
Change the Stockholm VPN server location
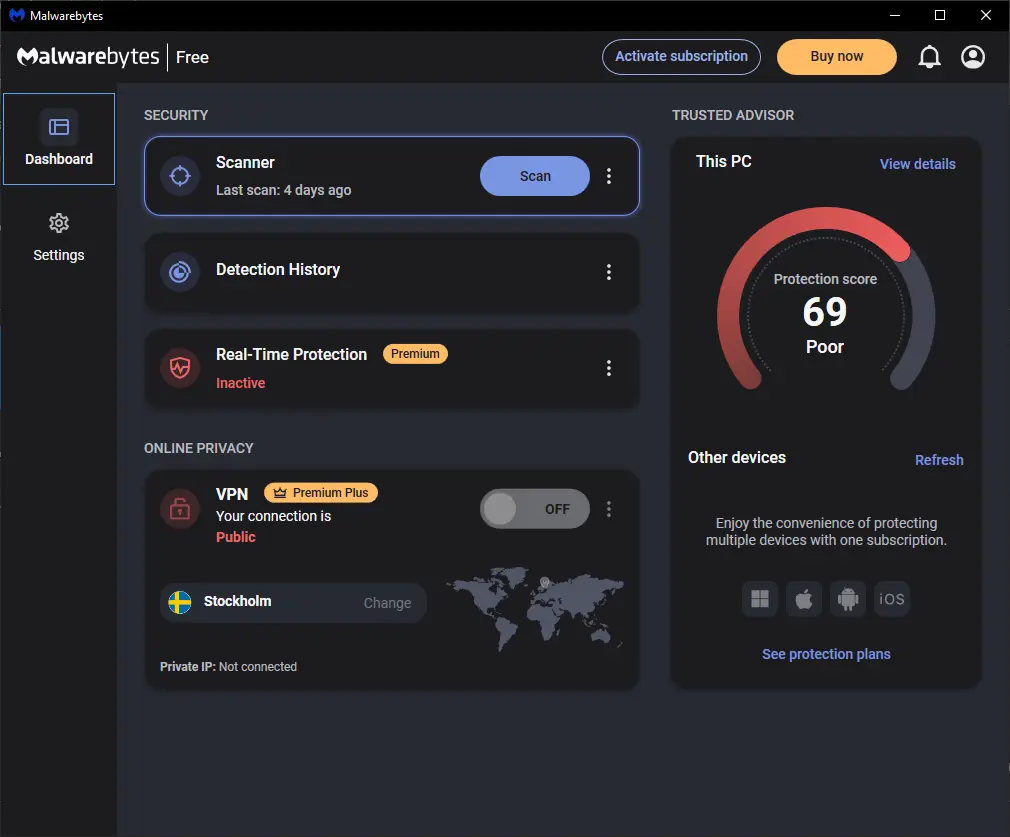click(x=387, y=603)
